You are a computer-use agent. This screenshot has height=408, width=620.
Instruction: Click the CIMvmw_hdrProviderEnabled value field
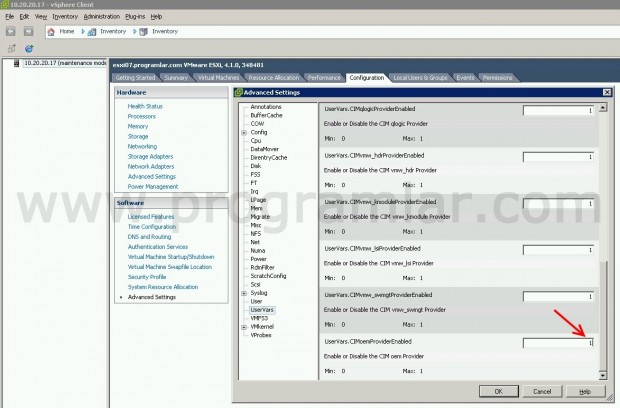coord(558,157)
